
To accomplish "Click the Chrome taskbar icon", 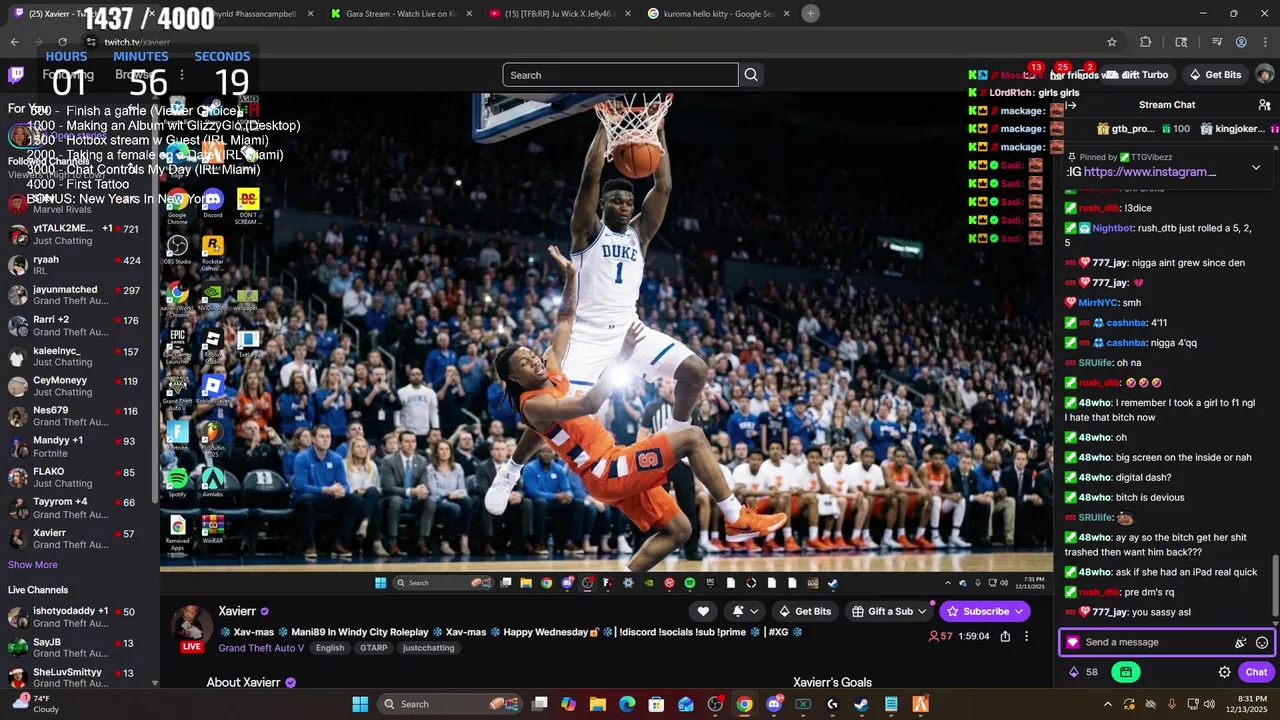I will pyautogui.click(x=744, y=704).
